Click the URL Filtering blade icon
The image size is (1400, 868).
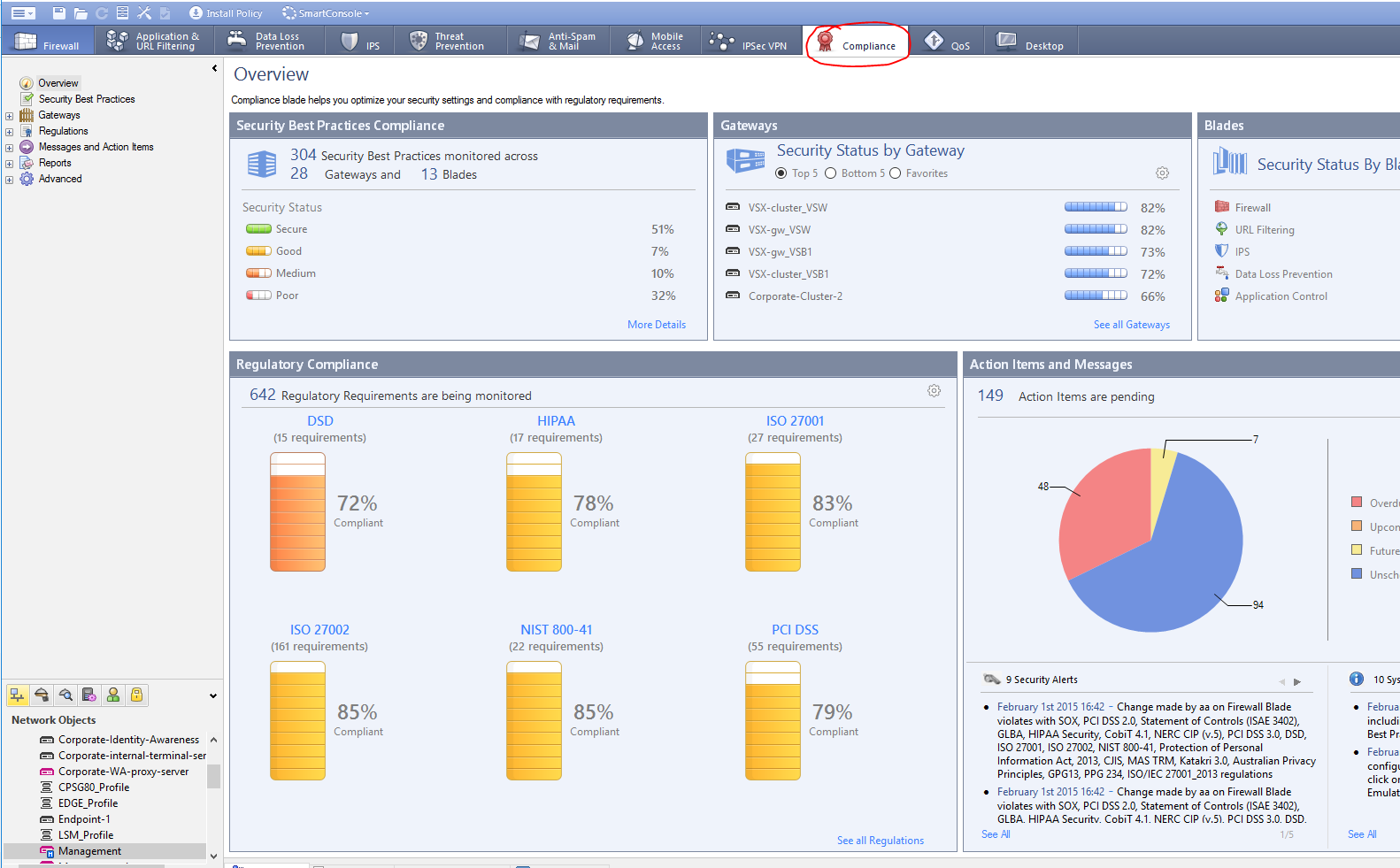coord(1222,229)
